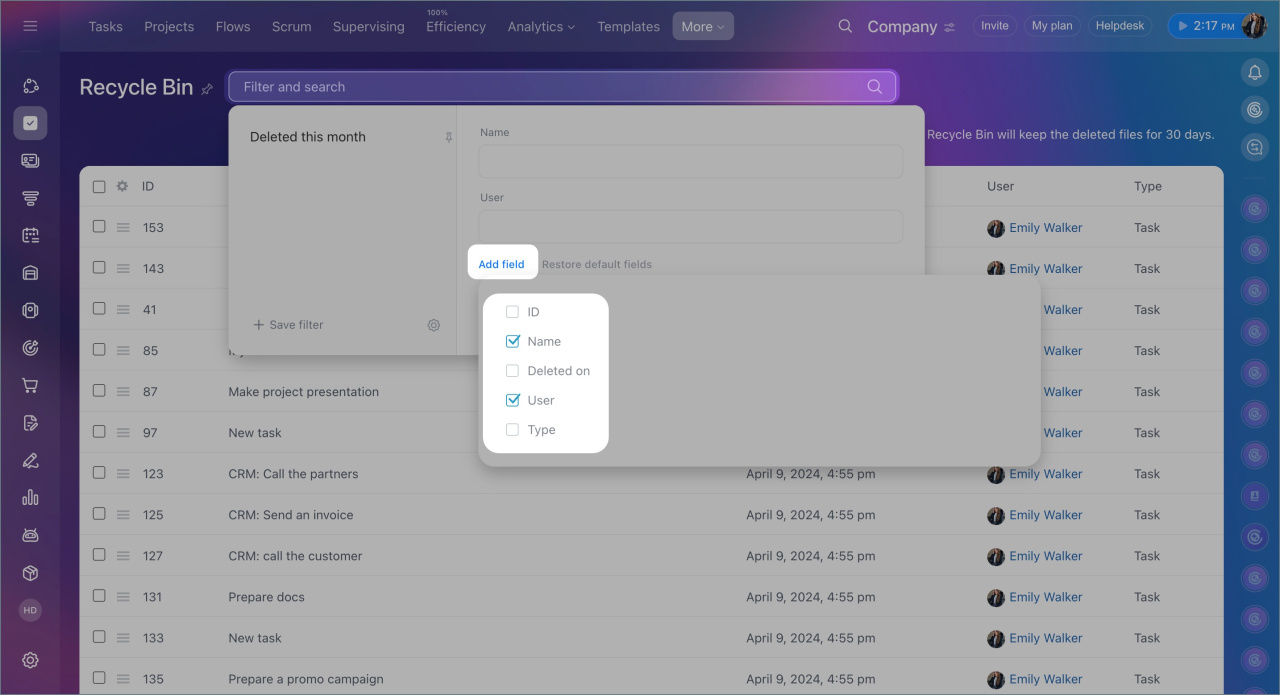
Task: Open the calendar icon in sidebar
Action: 30,235
